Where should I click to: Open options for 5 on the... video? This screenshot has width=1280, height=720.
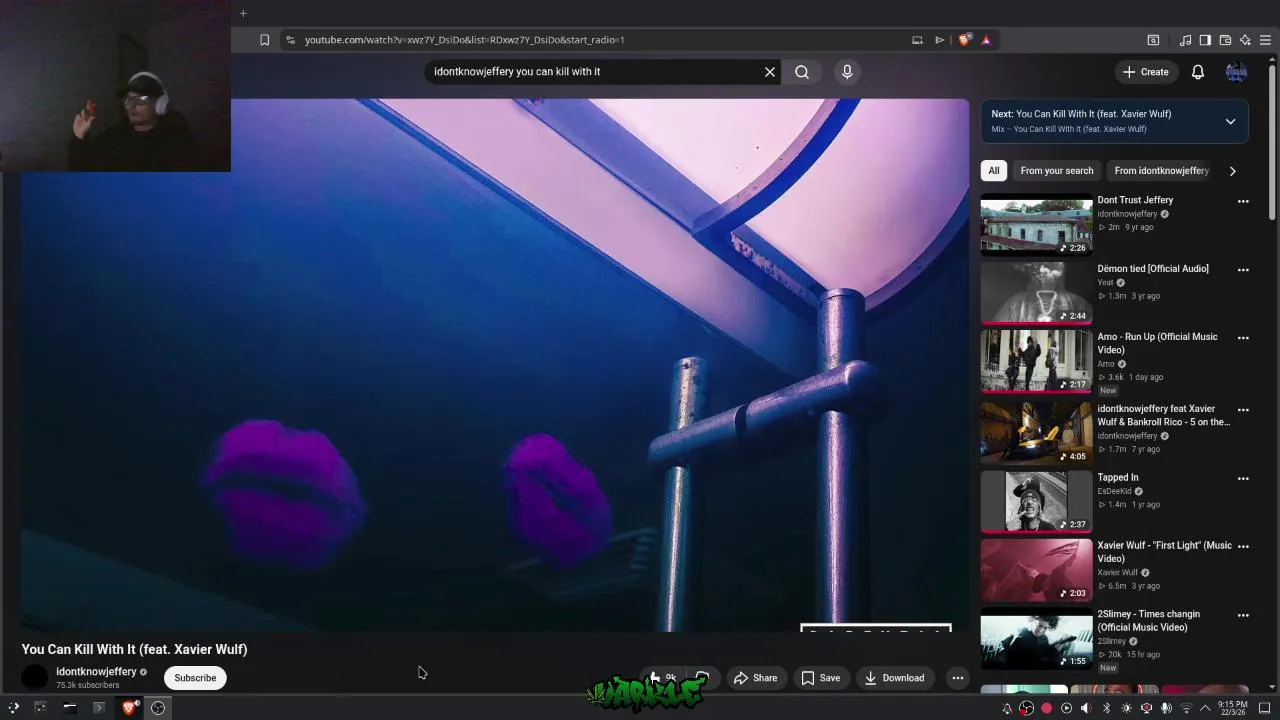pos(1243,410)
